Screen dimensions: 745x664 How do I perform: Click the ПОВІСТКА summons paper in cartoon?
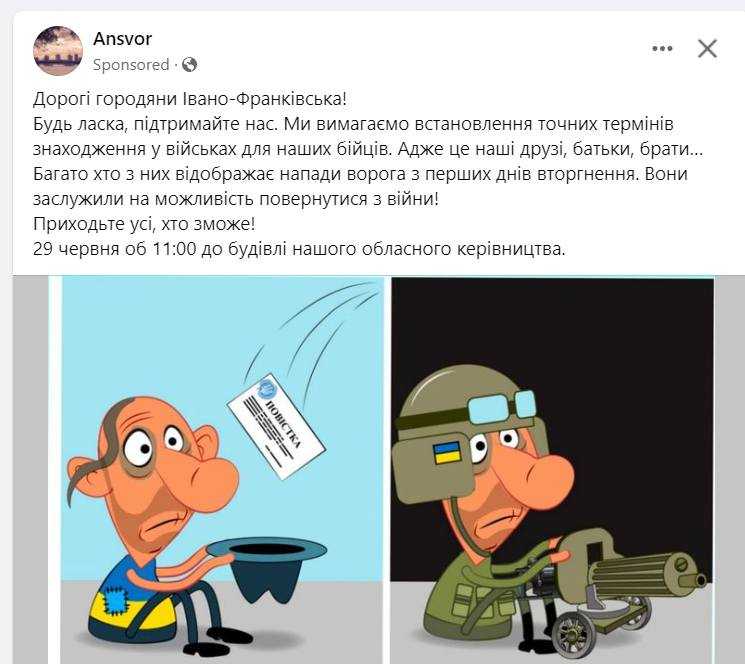(277, 426)
